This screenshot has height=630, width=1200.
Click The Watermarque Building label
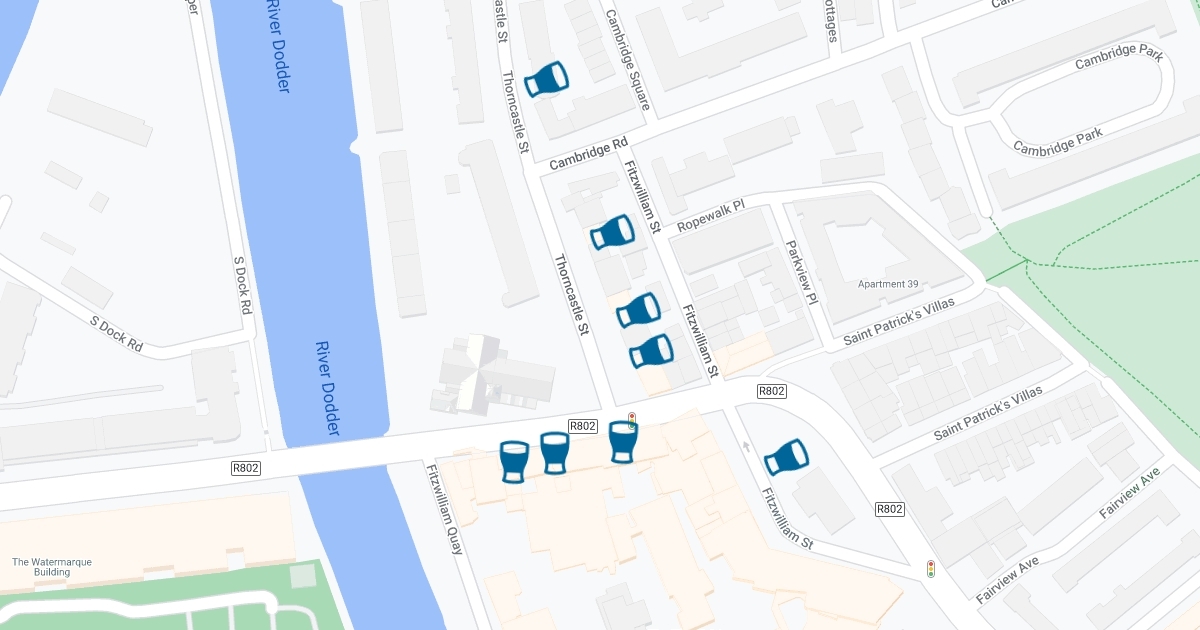coord(52,567)
